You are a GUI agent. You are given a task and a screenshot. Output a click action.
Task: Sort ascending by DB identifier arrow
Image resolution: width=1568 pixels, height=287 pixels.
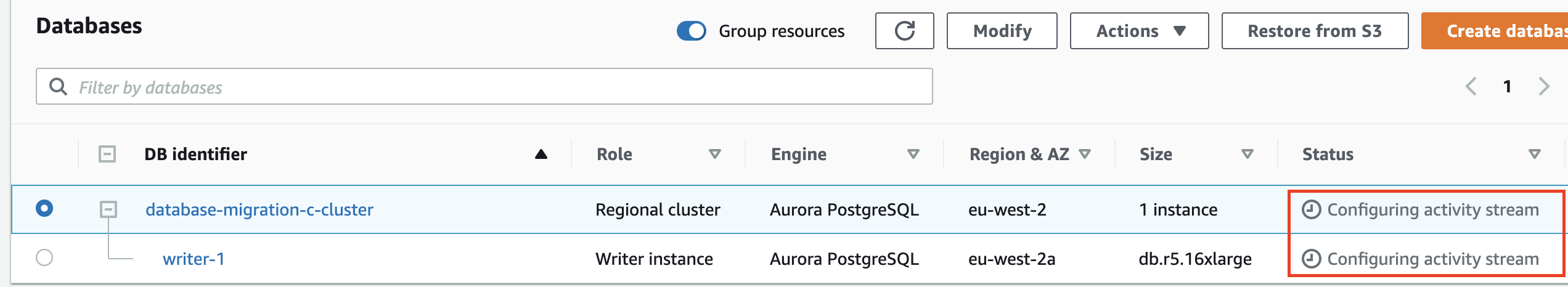[541, 154]
